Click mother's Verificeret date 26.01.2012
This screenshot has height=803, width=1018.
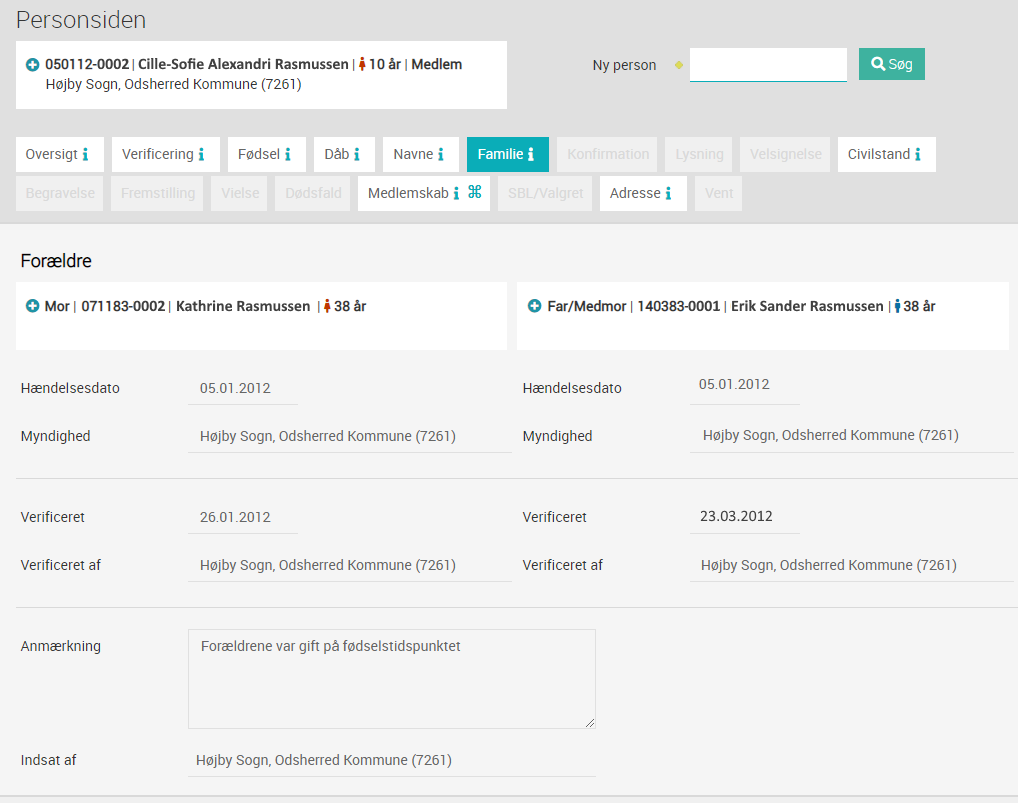[x=243, y=517]
